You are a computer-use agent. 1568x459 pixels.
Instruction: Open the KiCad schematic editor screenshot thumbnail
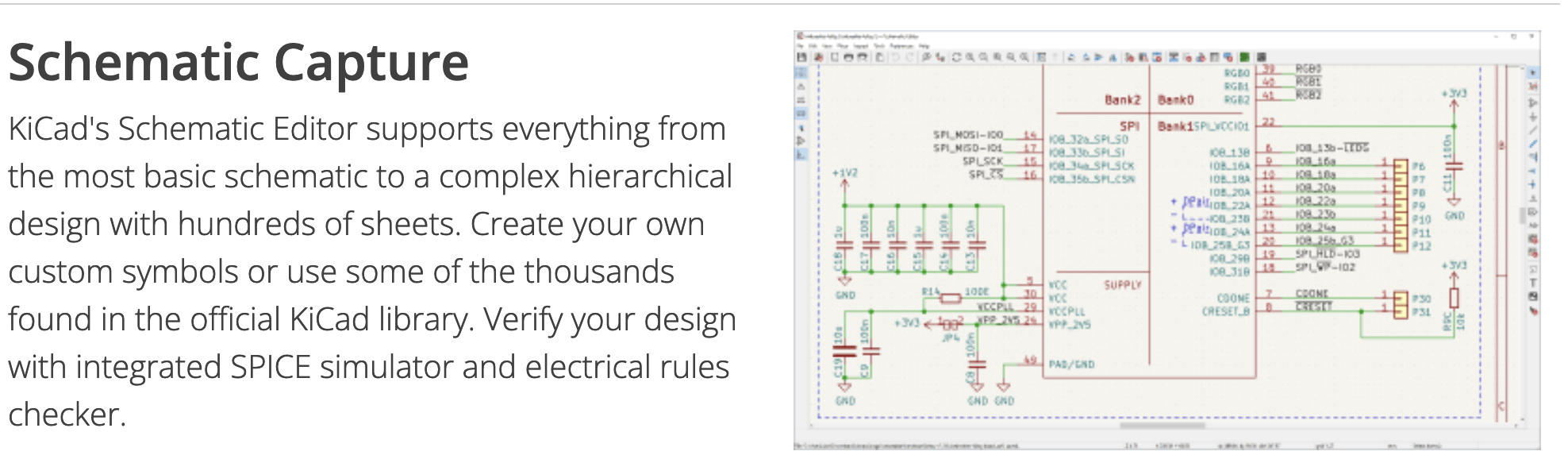click(1166, 241)
